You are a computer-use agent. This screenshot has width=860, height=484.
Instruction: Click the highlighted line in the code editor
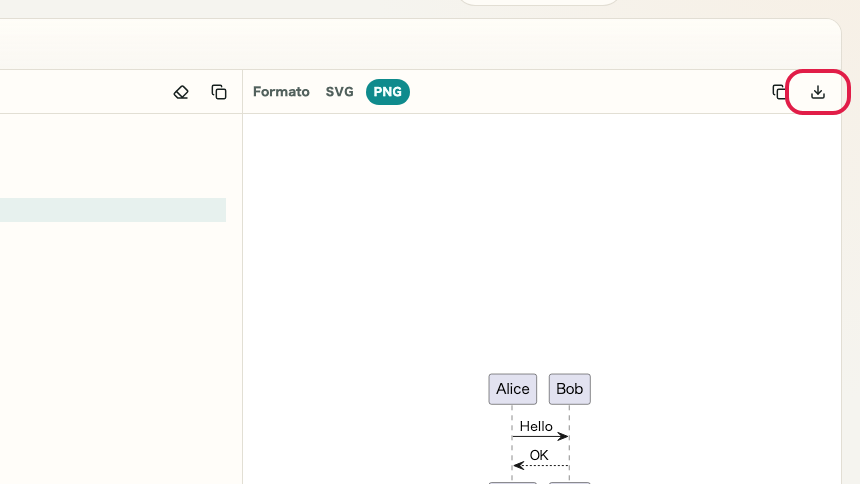tap(113, 210)
